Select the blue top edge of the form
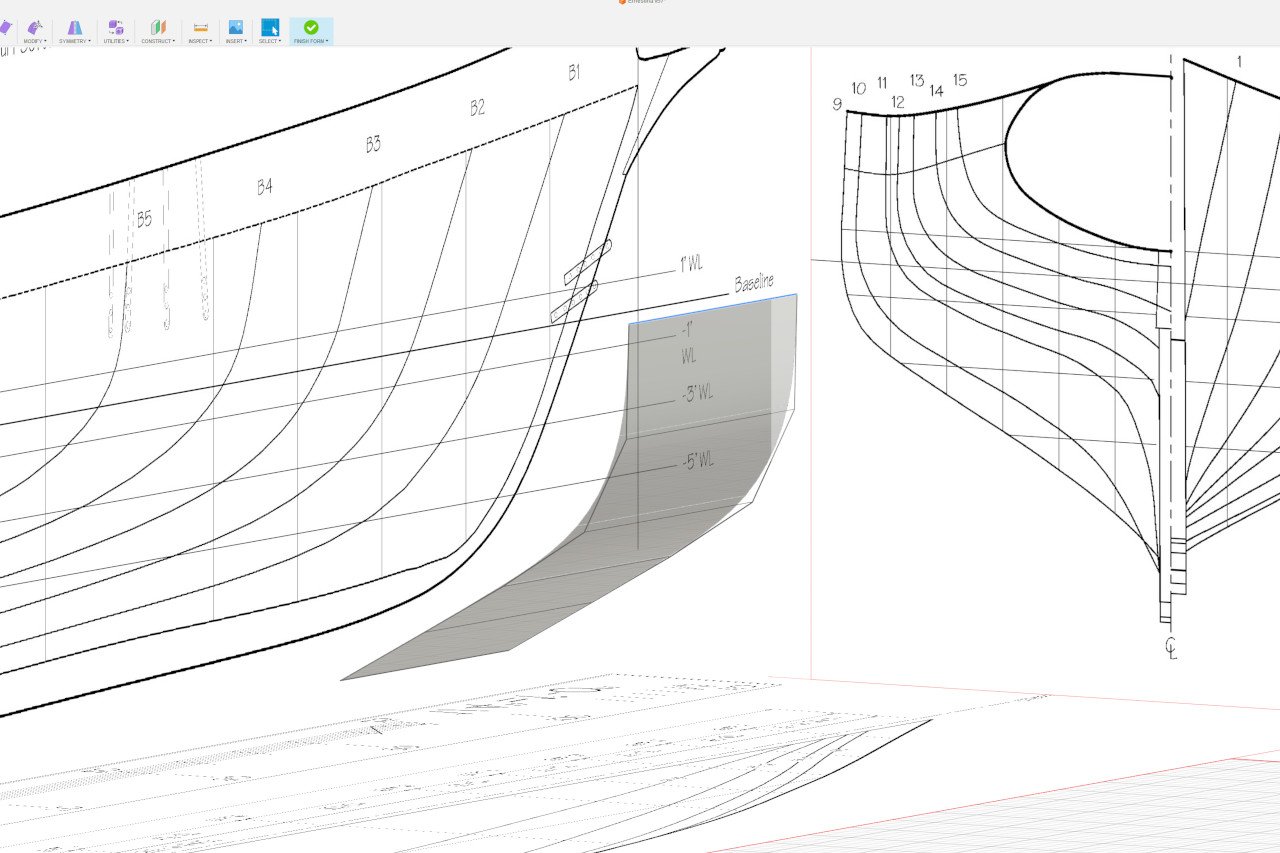Screen dimensions: 1280x853 pyautogui.click(x=713, y=309)
